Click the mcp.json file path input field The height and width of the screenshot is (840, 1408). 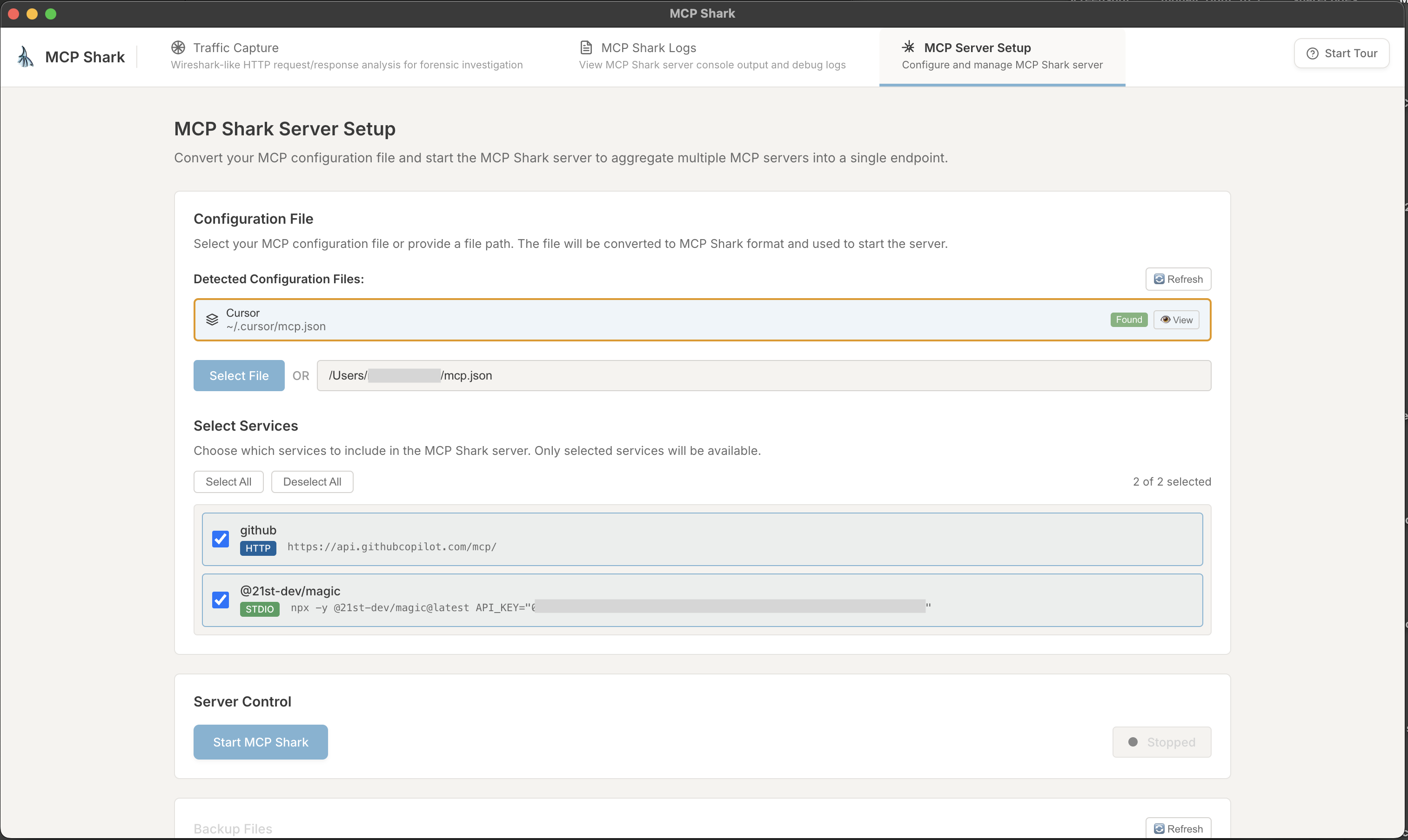(x=764, y=375)
